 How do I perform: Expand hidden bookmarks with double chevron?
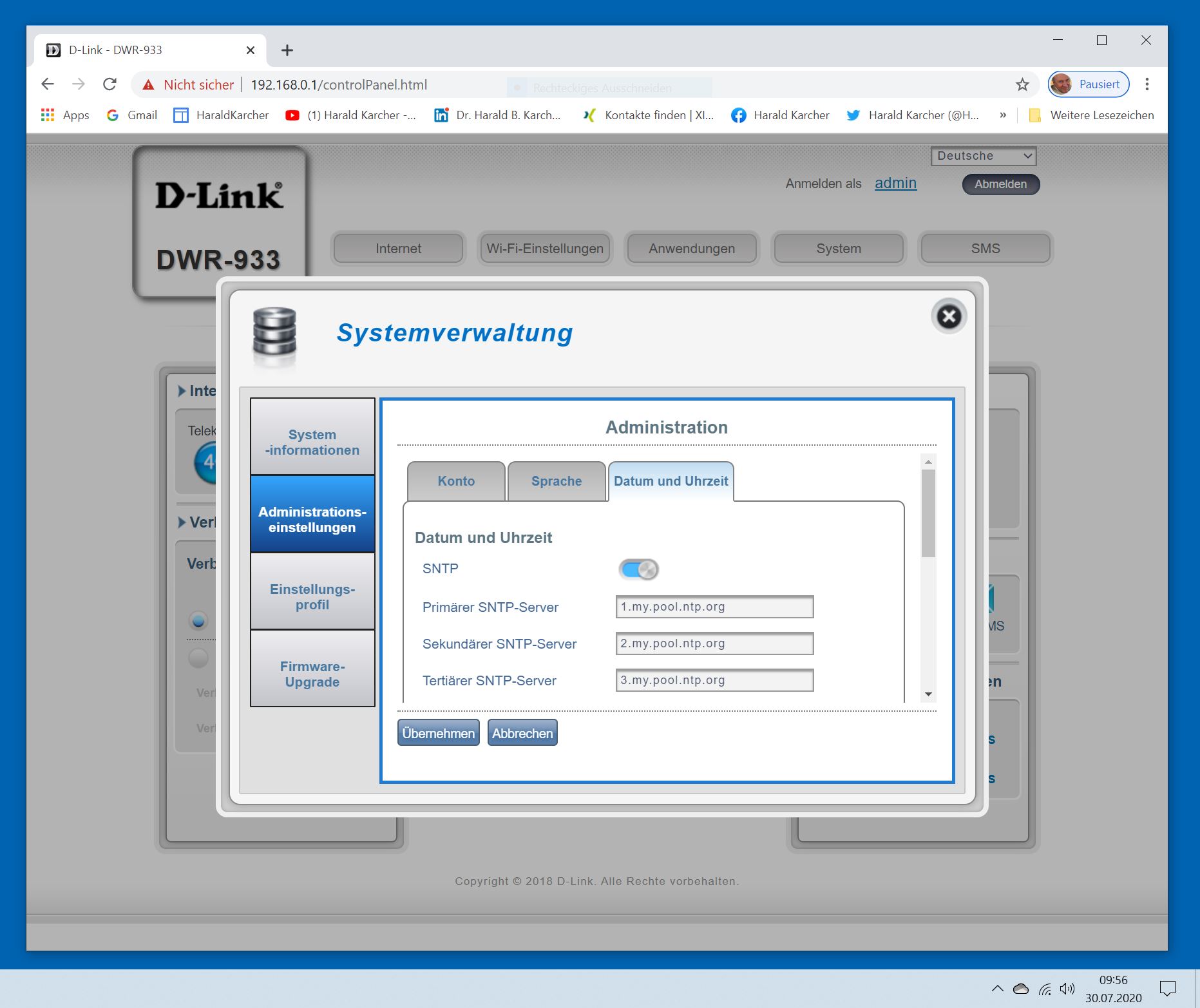point(1003,115)
